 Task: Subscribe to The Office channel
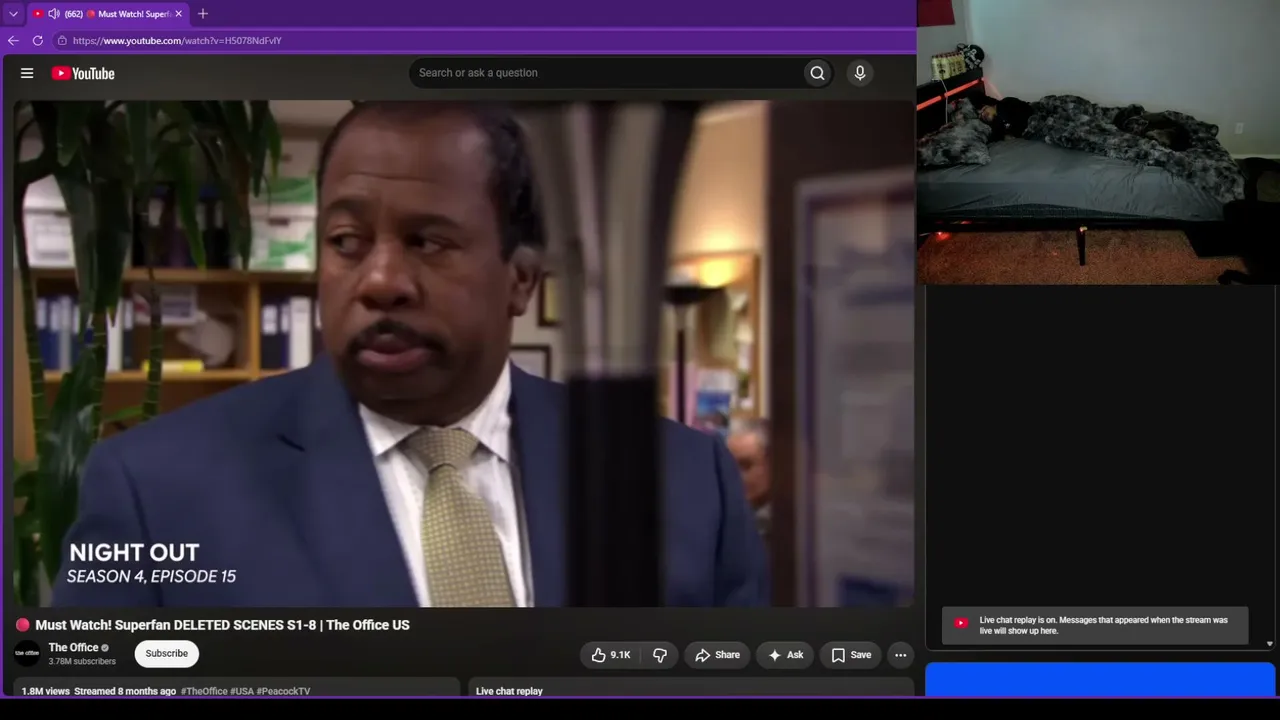pos(166,654)
